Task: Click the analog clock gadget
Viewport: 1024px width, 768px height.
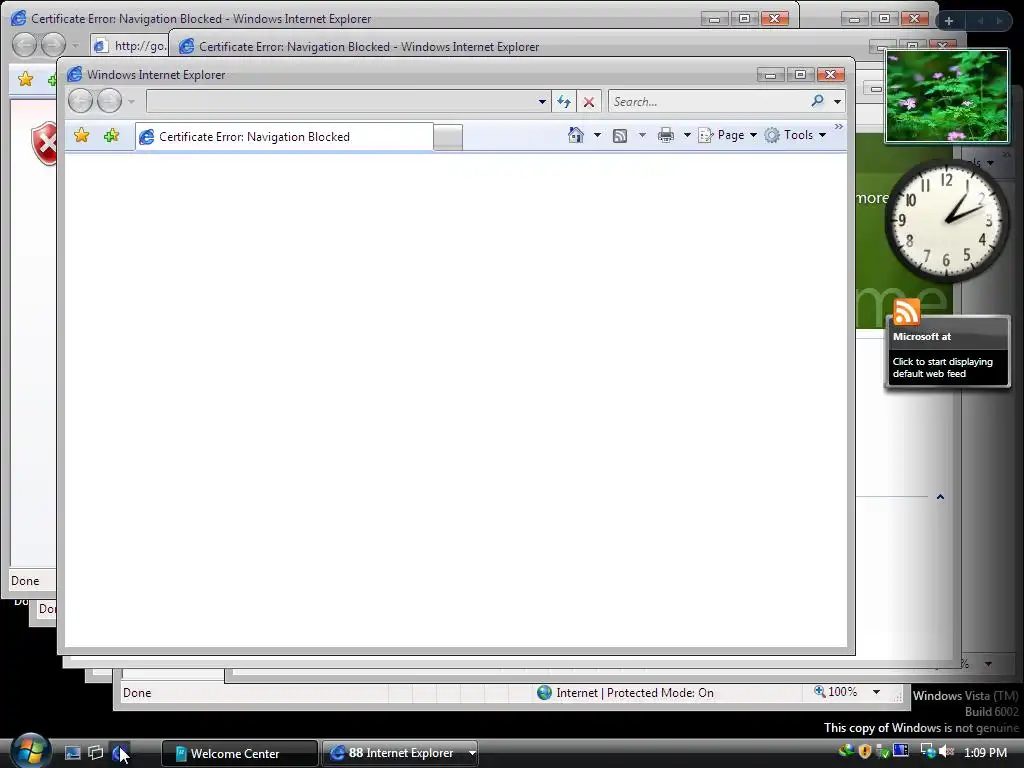Action: click(946, 221)
